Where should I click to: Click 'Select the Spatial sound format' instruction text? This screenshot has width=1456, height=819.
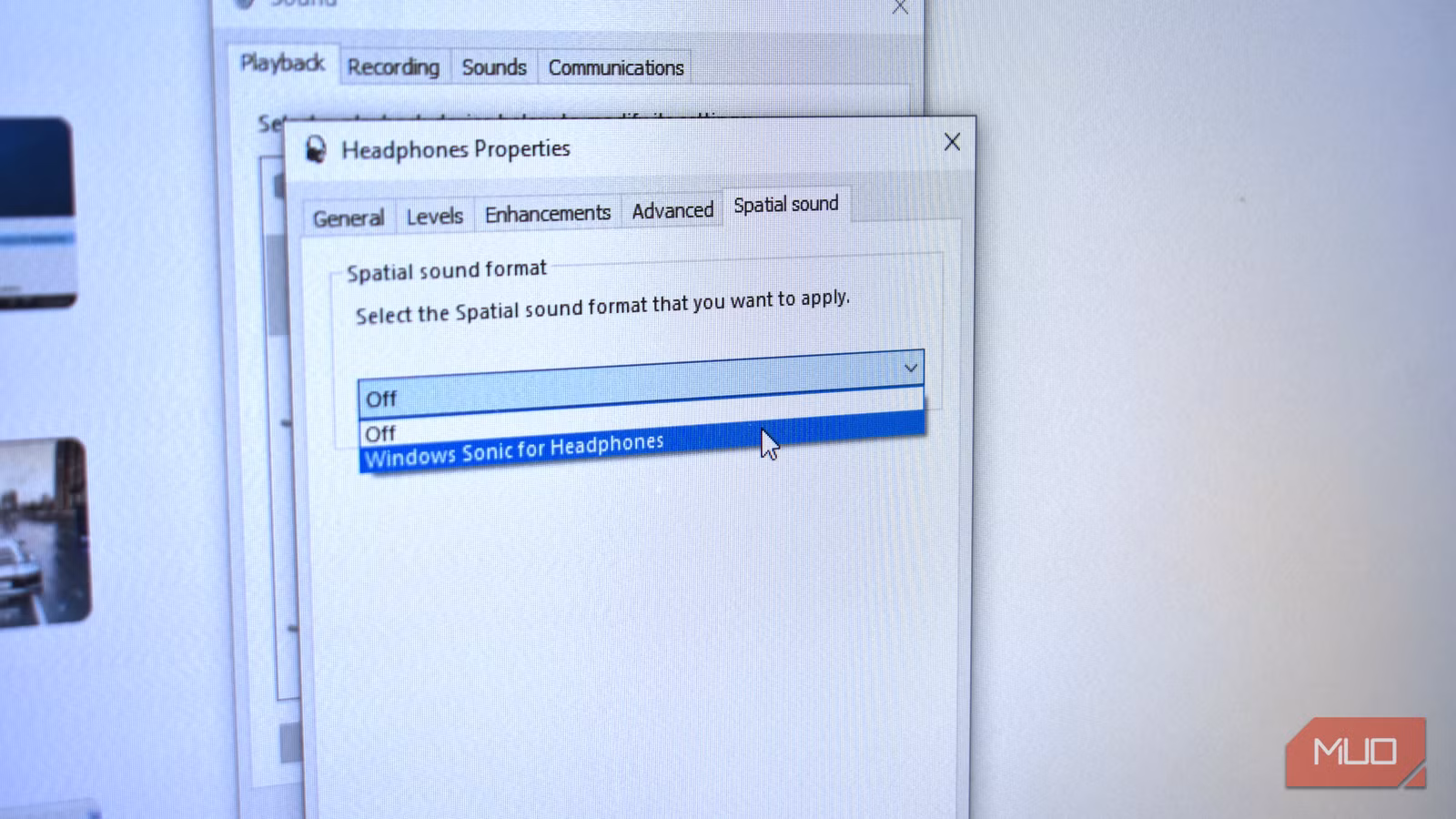(602, 307)
